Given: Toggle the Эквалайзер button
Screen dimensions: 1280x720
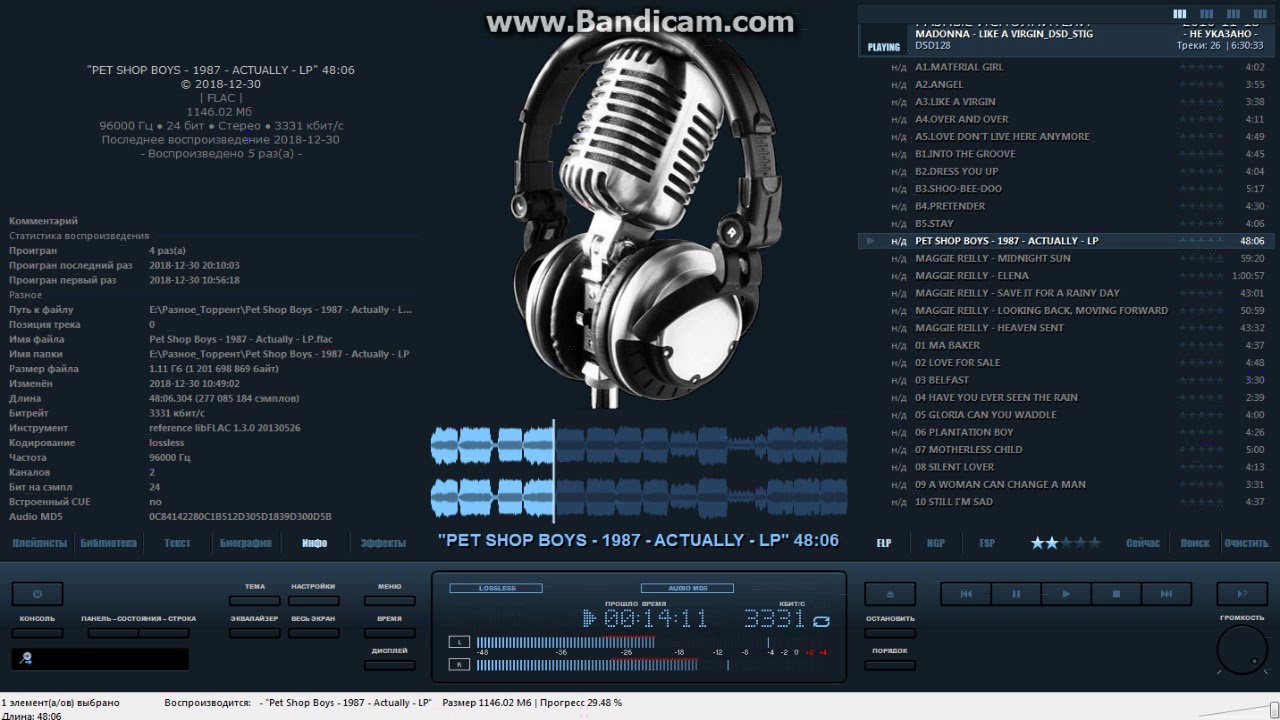Looking at the screenshot, I should point(255,633).
